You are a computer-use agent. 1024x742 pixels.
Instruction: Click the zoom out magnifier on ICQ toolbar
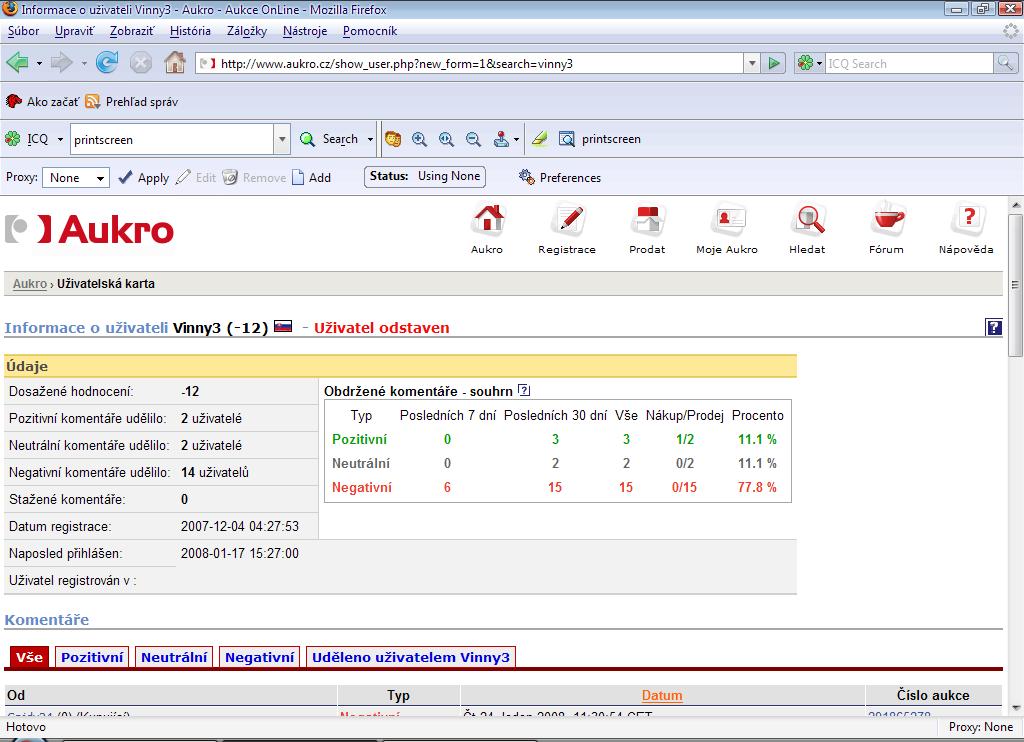pyautogui.click(x=473, y=139)
